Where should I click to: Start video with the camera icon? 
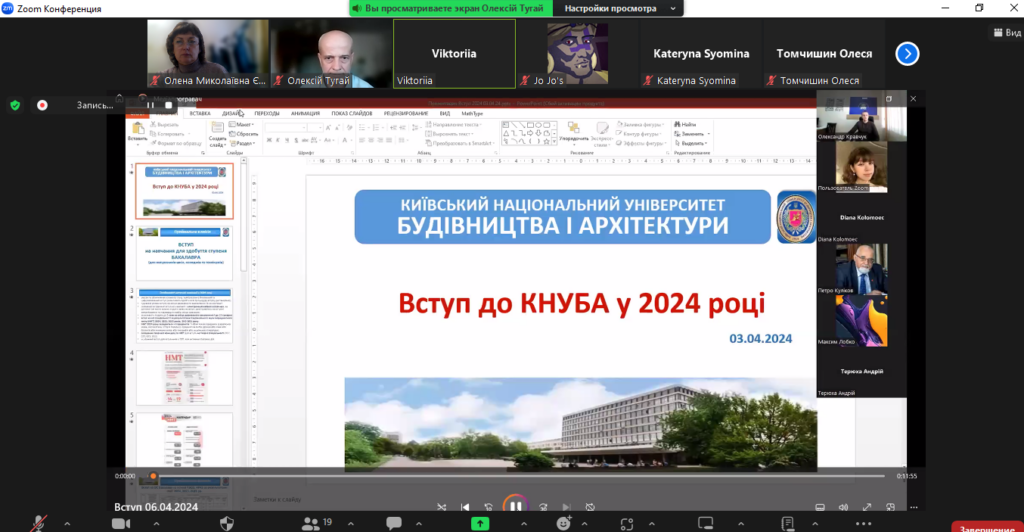(x=121, y=524)
